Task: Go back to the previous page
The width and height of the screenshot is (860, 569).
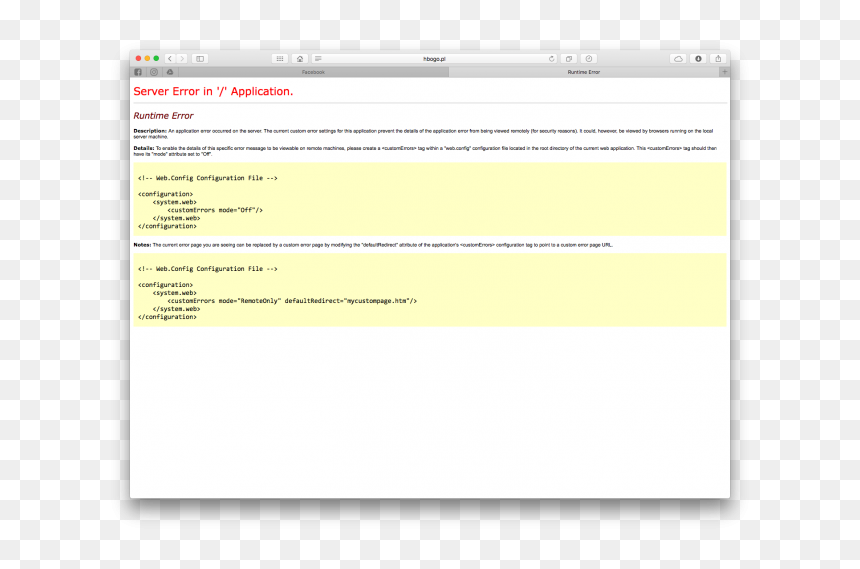Action: click(170, 59)
